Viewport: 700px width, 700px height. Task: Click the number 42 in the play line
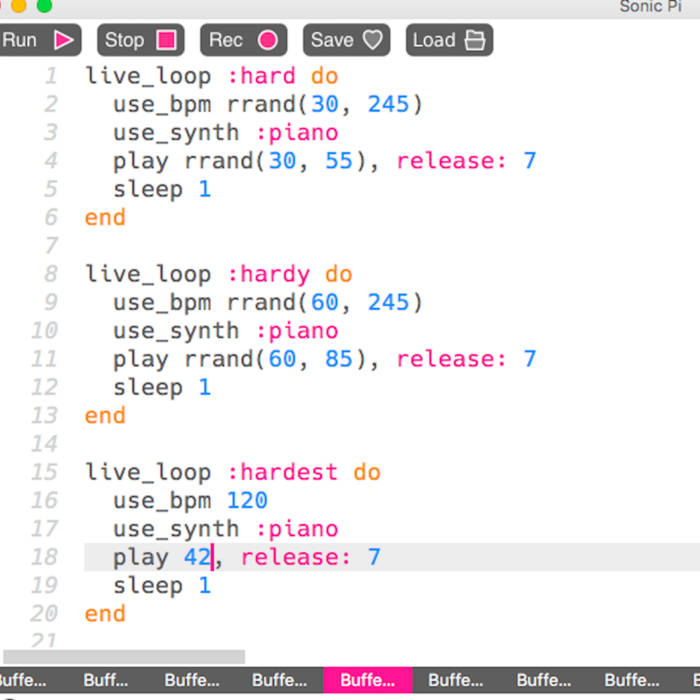click(196, 557)
